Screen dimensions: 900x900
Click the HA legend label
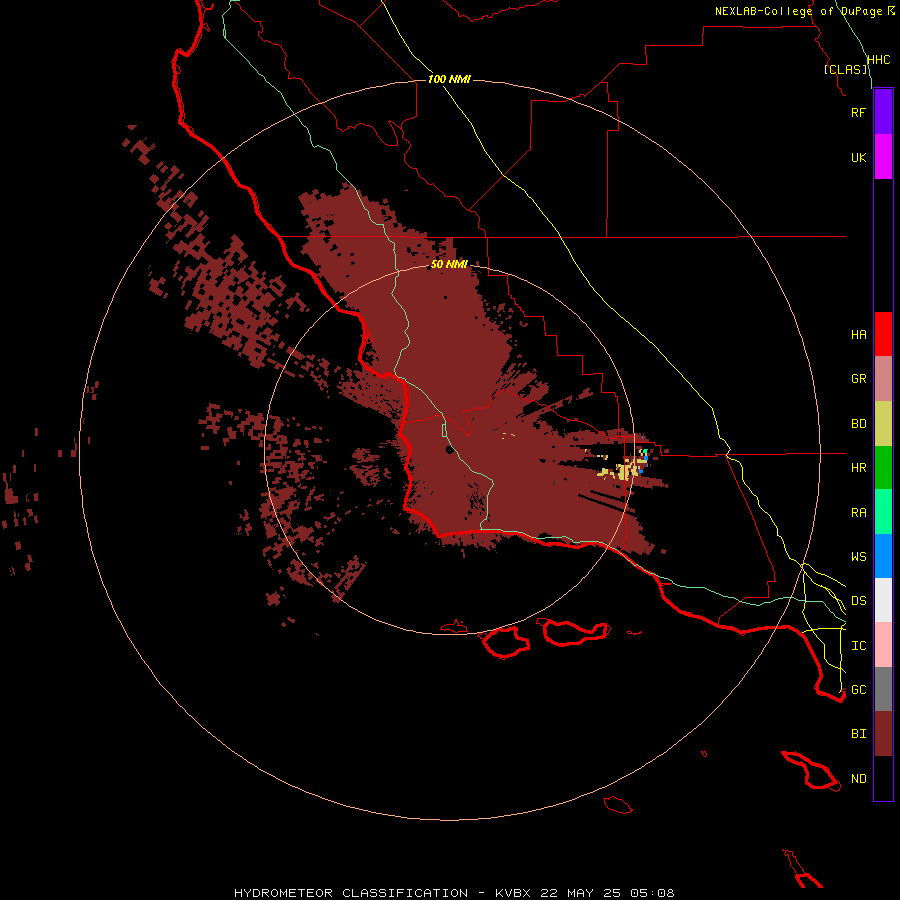tap(858, 334)
